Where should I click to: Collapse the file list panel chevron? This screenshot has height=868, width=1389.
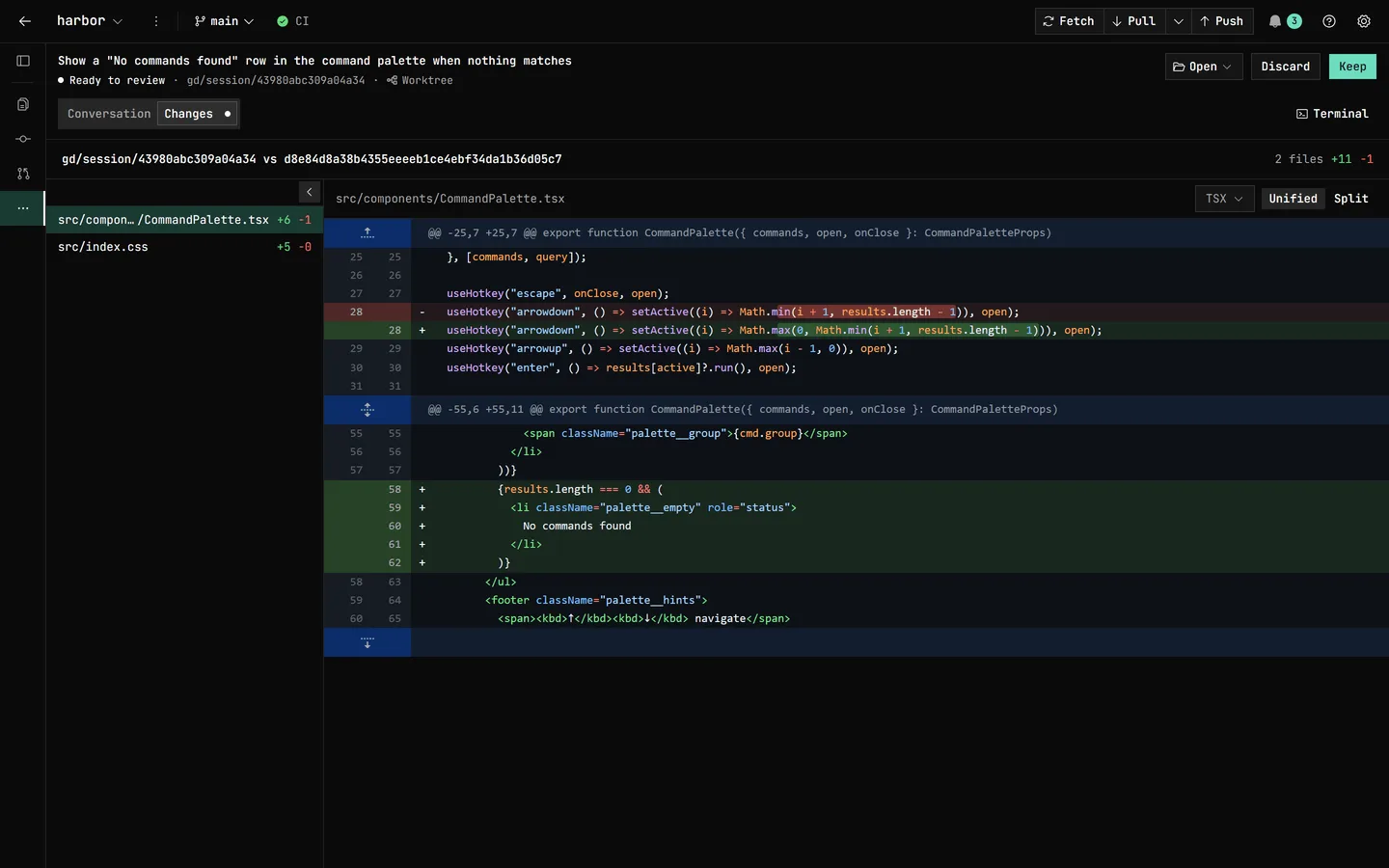tap(310, 192)
